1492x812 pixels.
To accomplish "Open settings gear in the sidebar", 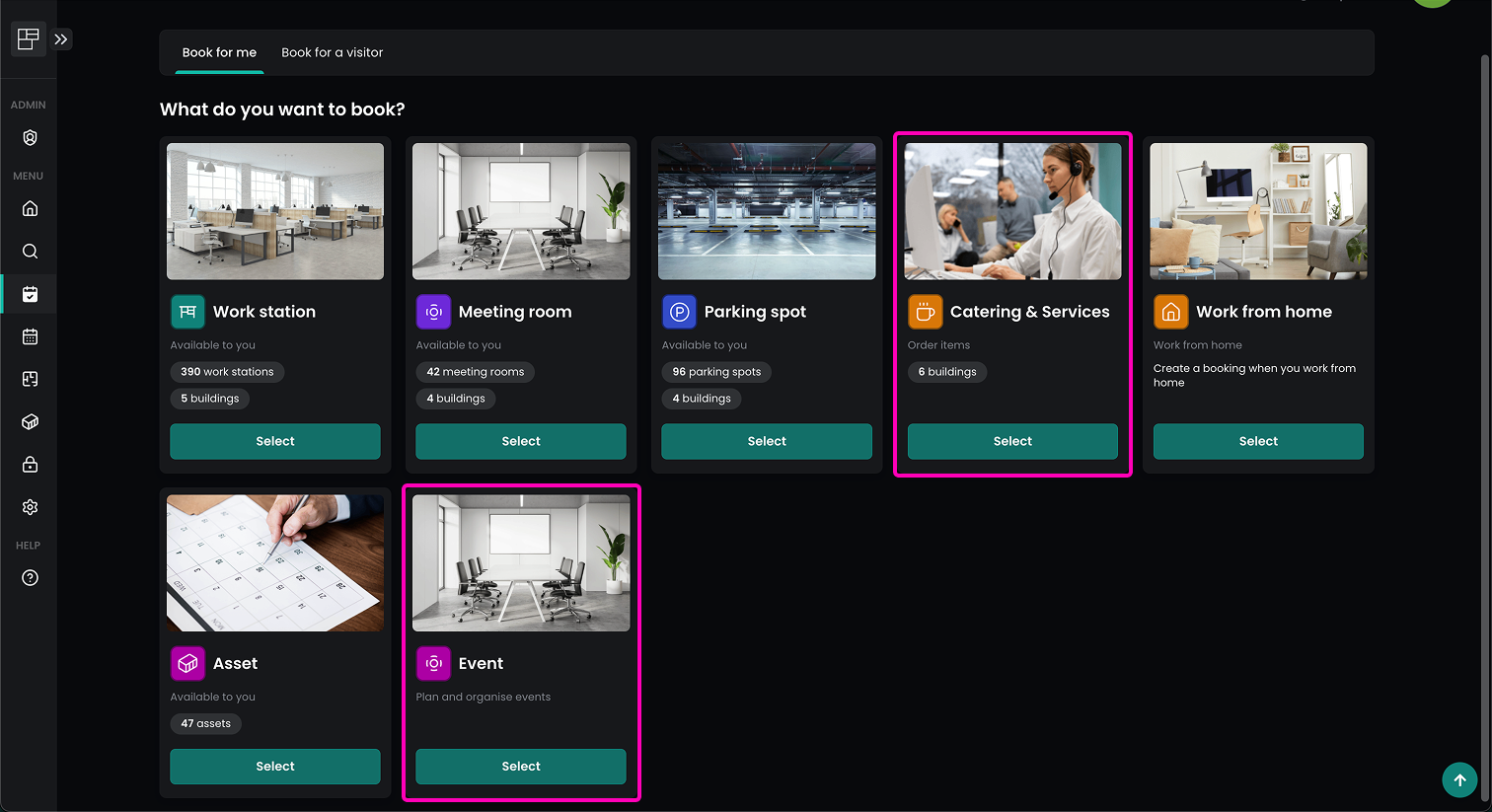I will pos(30,507).
